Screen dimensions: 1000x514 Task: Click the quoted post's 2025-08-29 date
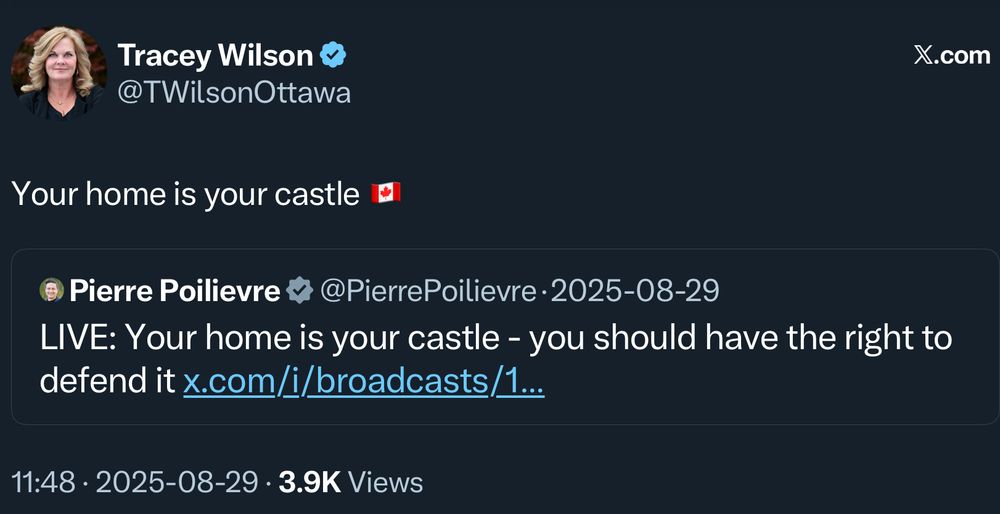(x=635, y=291)
